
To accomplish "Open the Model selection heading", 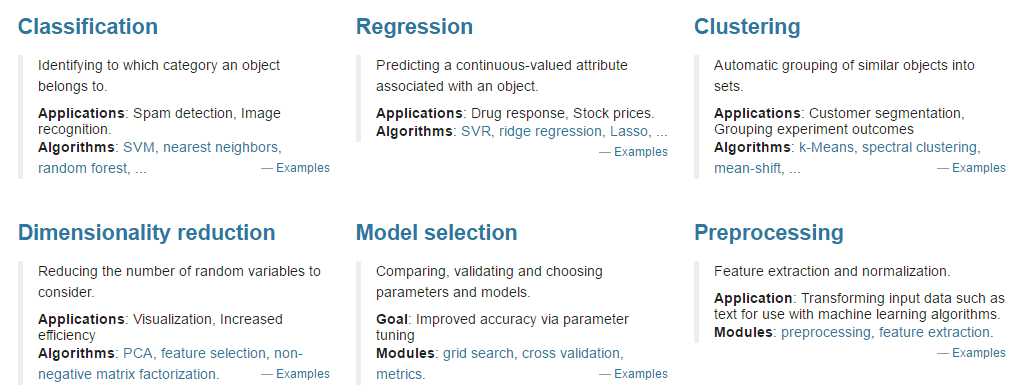I will (x=437, y=232).
